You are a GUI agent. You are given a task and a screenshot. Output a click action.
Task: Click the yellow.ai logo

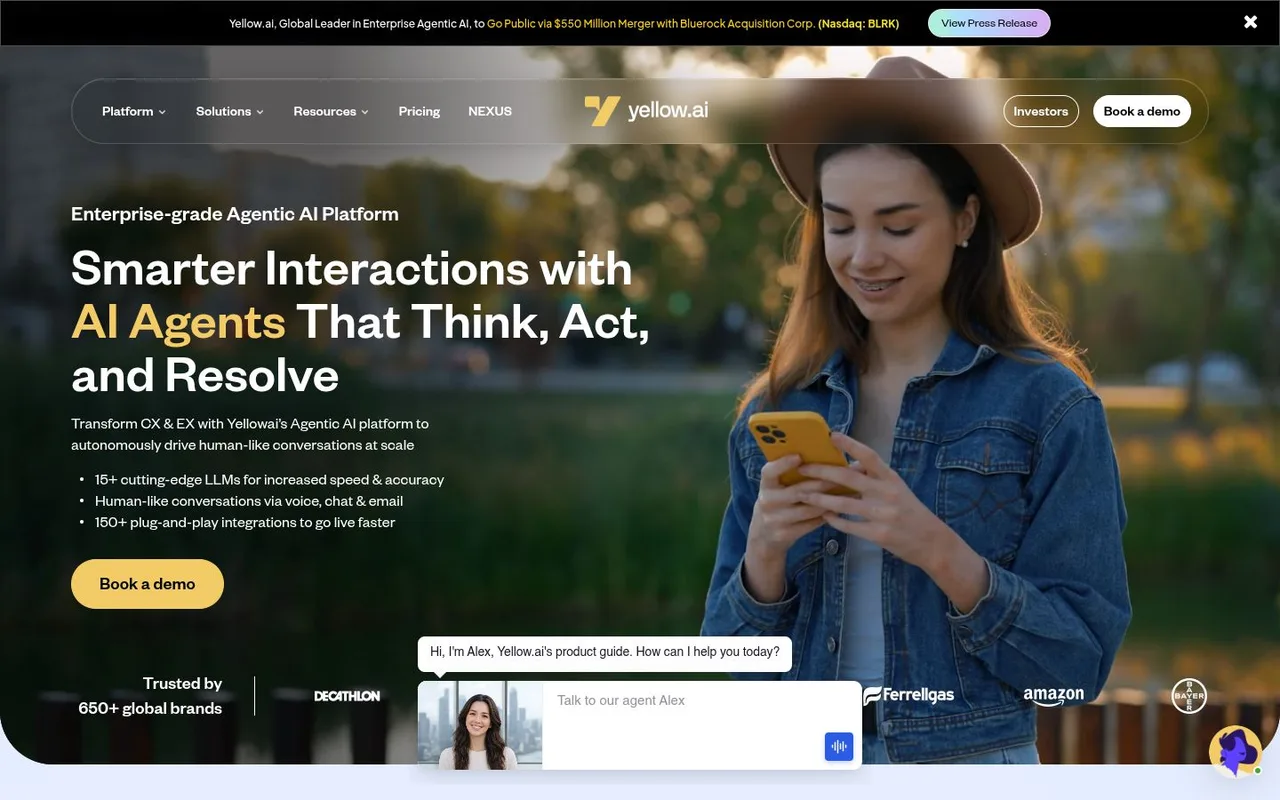coord(646,110)
